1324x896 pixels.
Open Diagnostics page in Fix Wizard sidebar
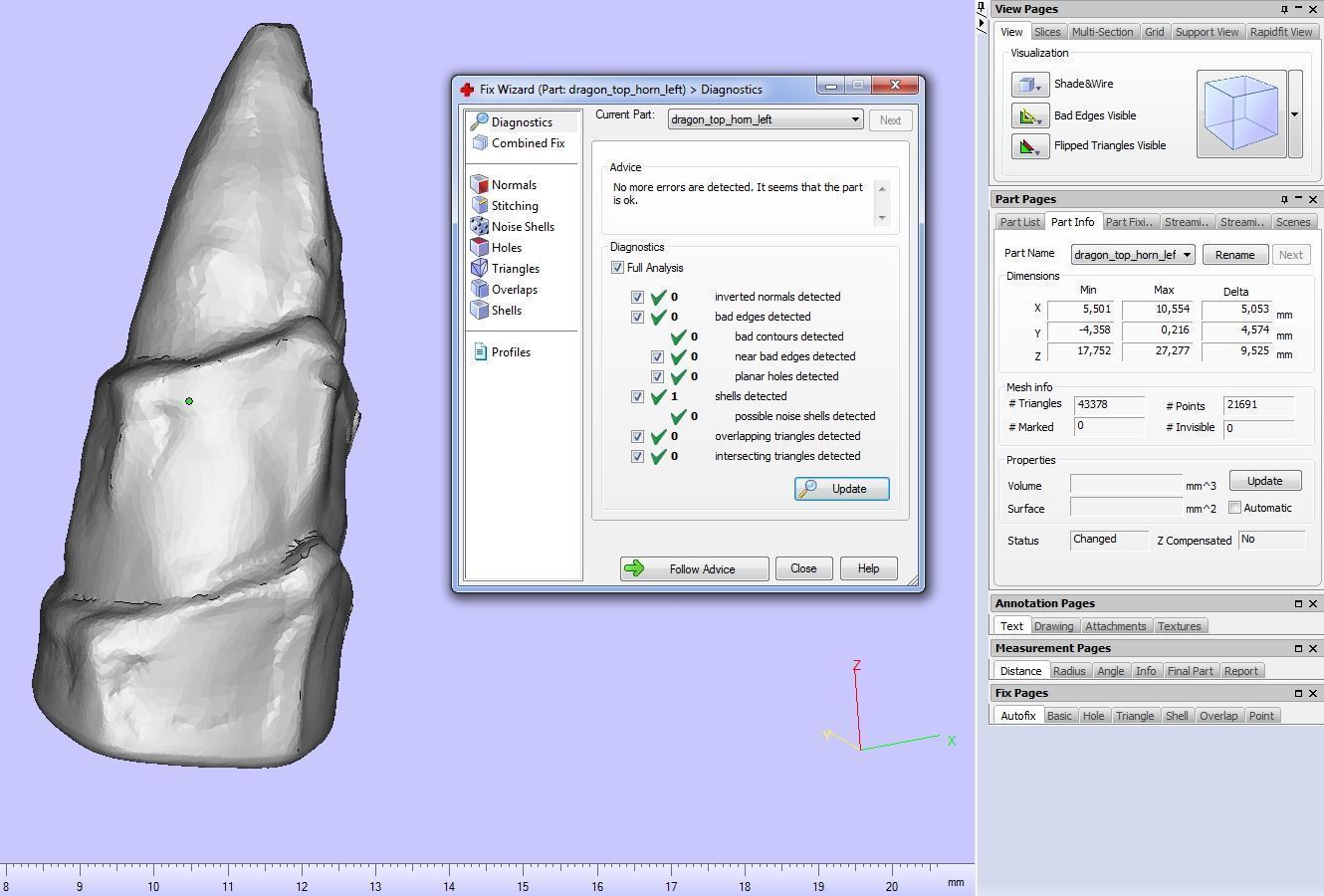(x=522, y=121)
